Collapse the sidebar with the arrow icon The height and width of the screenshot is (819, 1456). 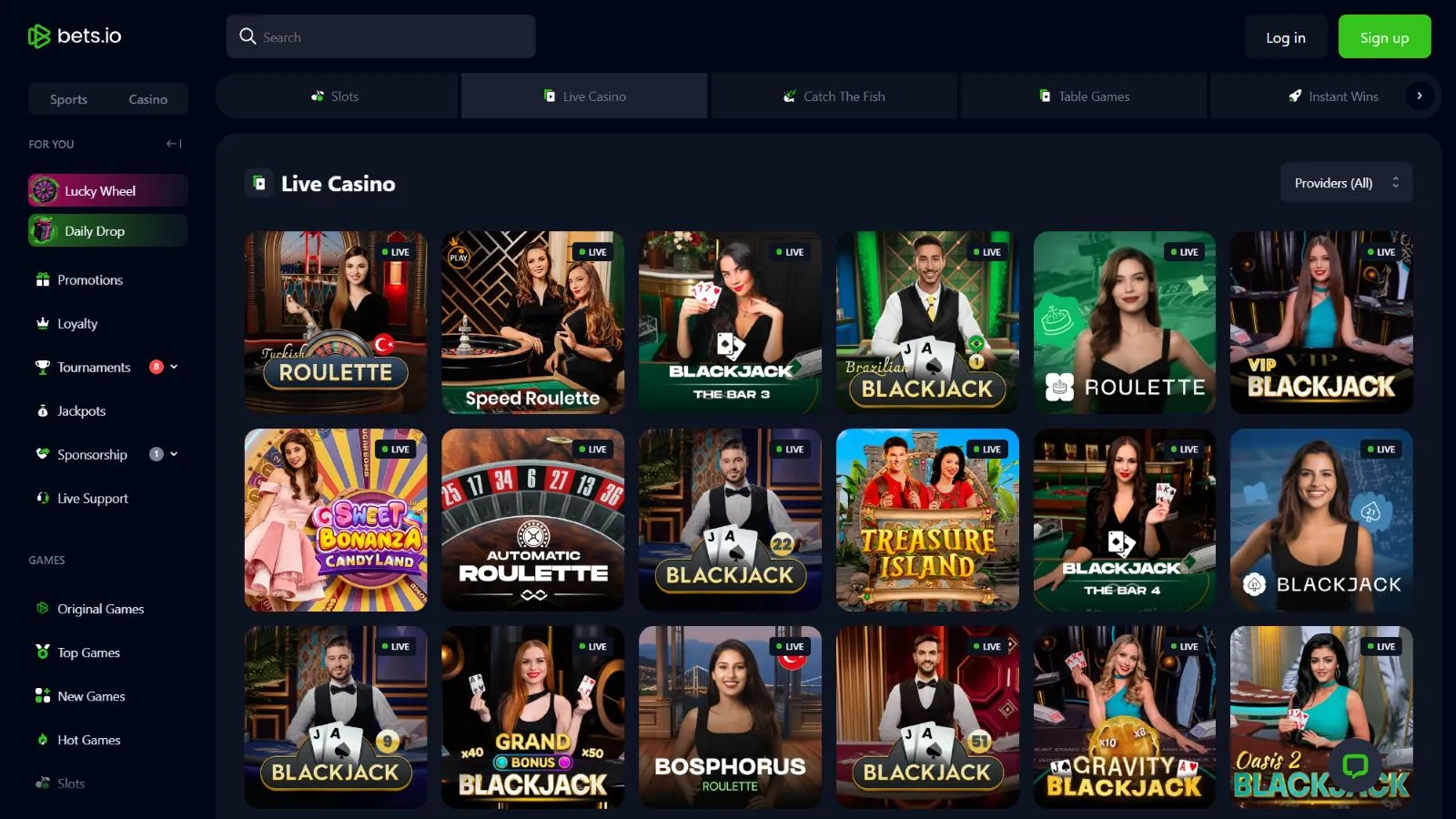pyautogui.click(x=174, y=144)
